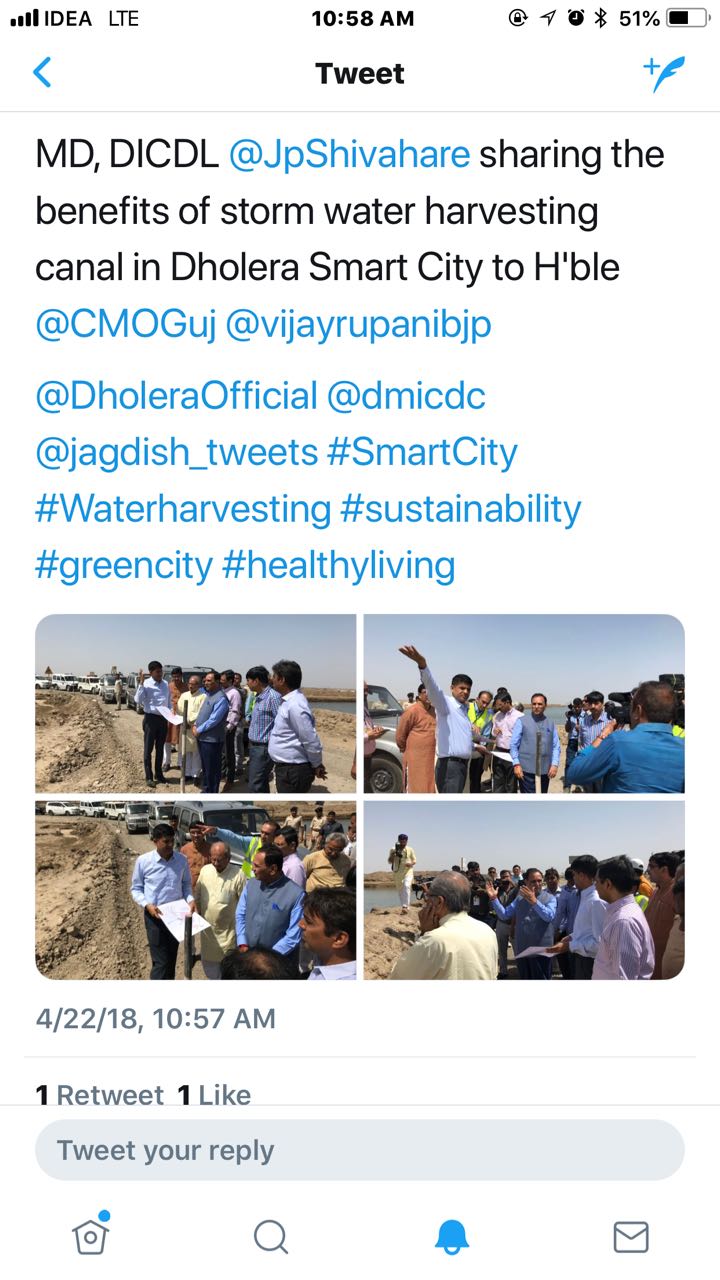This screenshot has height=1280, width=720.
Task: Open the @CMOGuj profile link
Action: [126, 326]
